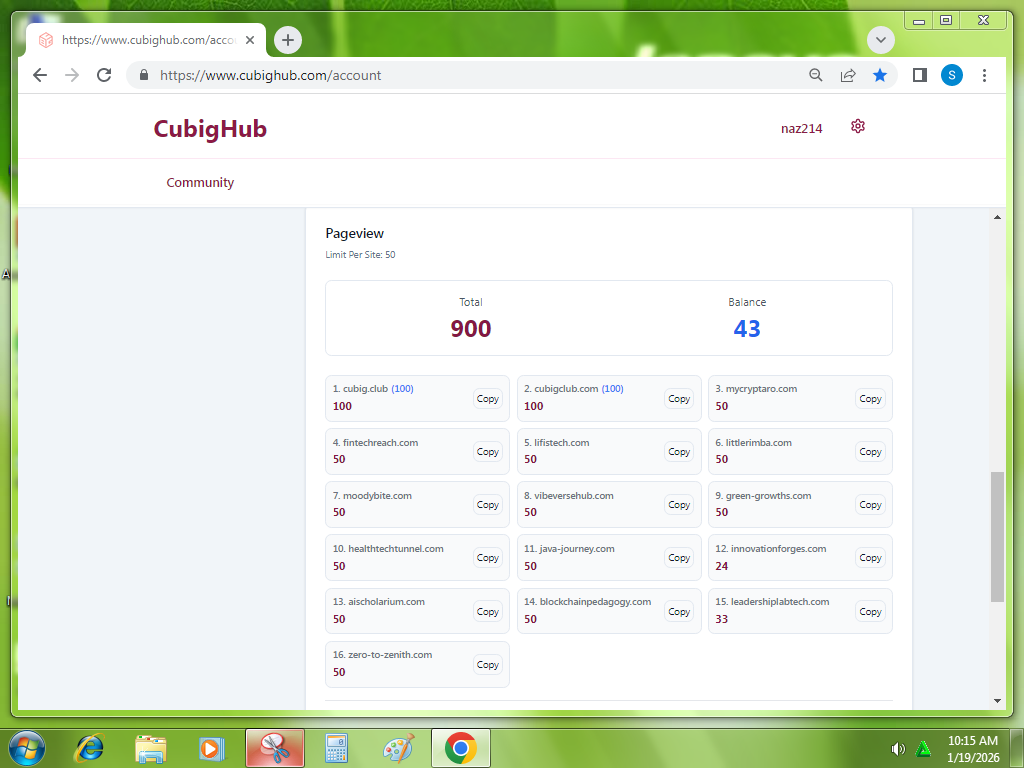Copy the cubig.club site link
The height and width of the screenshot is (768, 1024).
point(487,399)
